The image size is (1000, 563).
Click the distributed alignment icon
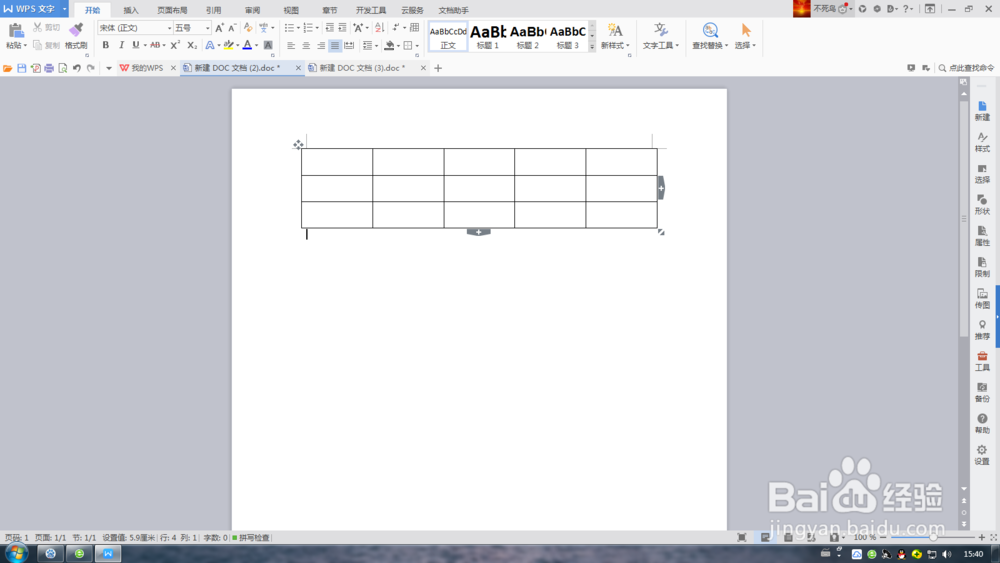[349, 45]
